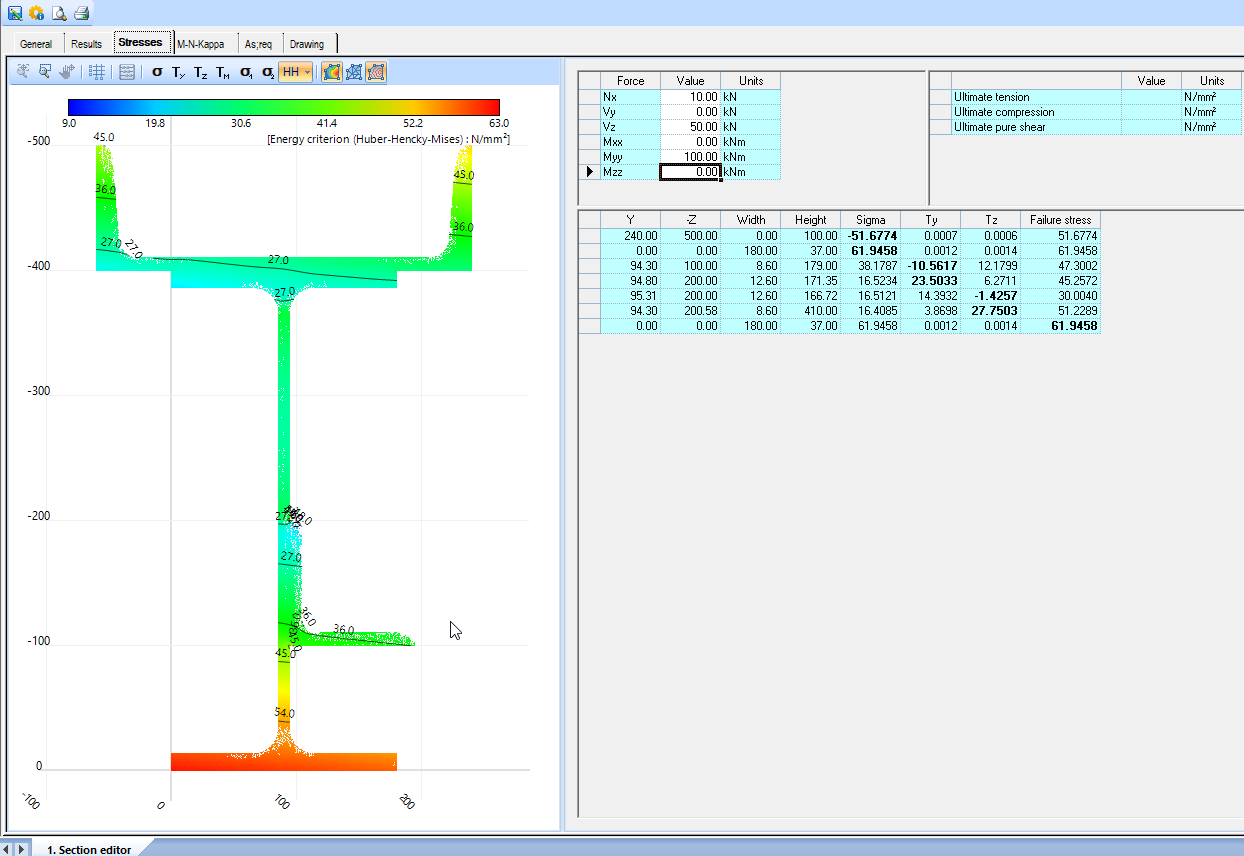Click the Sigma cell showing -51.6774
The image size is (1244, 856).
(870, 236)
